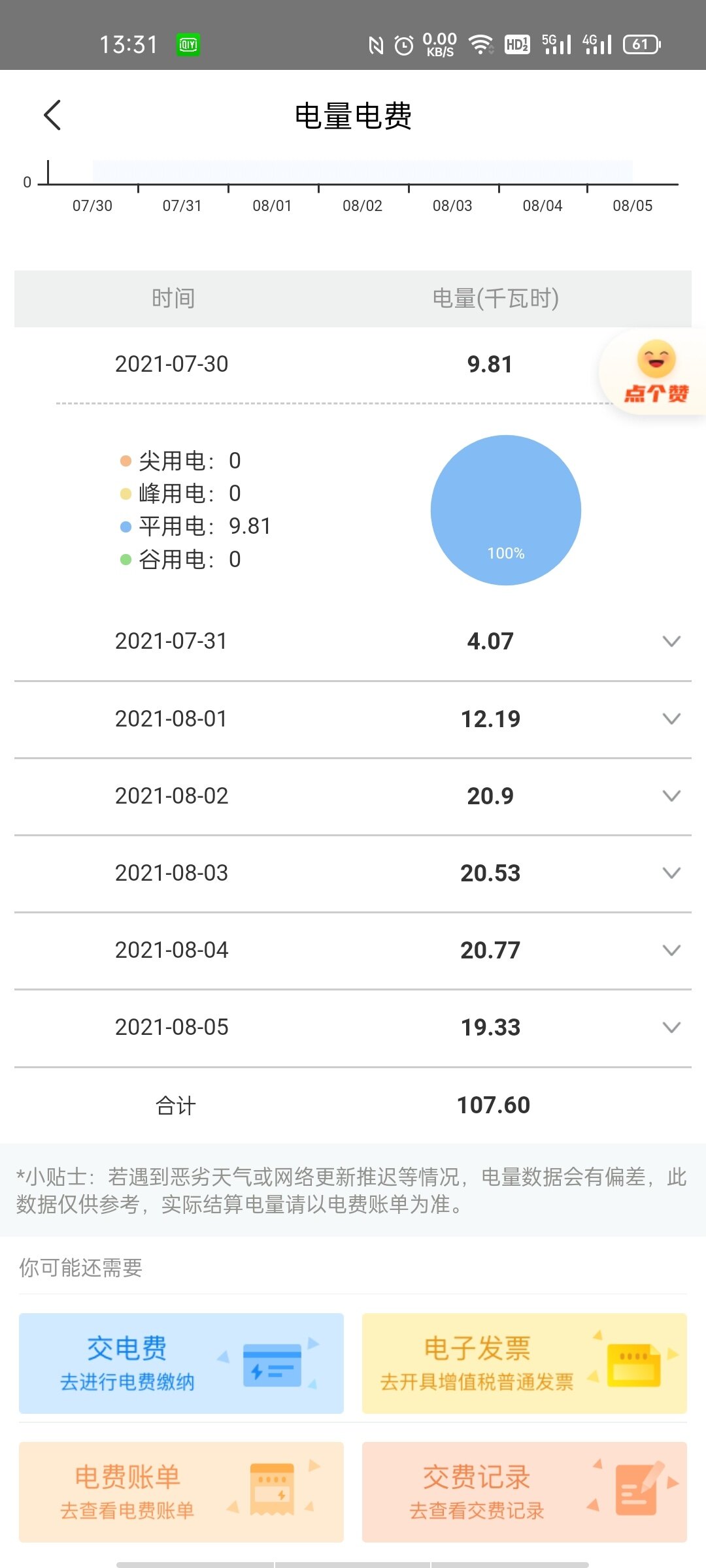This screenshot has width=706, height=1568.
Task: Expand the 2021-08-05 usage breakdown
Action: click(671, 1027)
